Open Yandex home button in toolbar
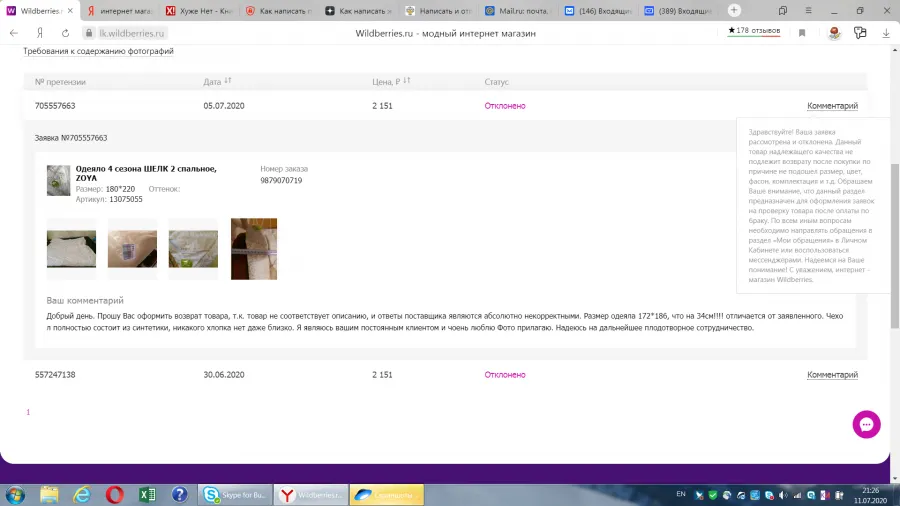The height and width of the screenshot is (506, 900). point(40,33)
